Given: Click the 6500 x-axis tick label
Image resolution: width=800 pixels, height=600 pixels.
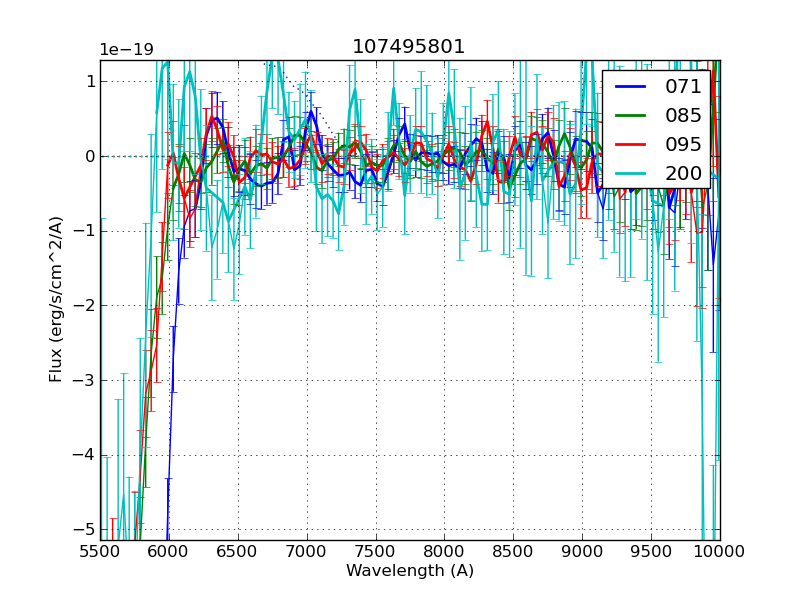Looking at the screenshot, I should [x=238, y=551].
